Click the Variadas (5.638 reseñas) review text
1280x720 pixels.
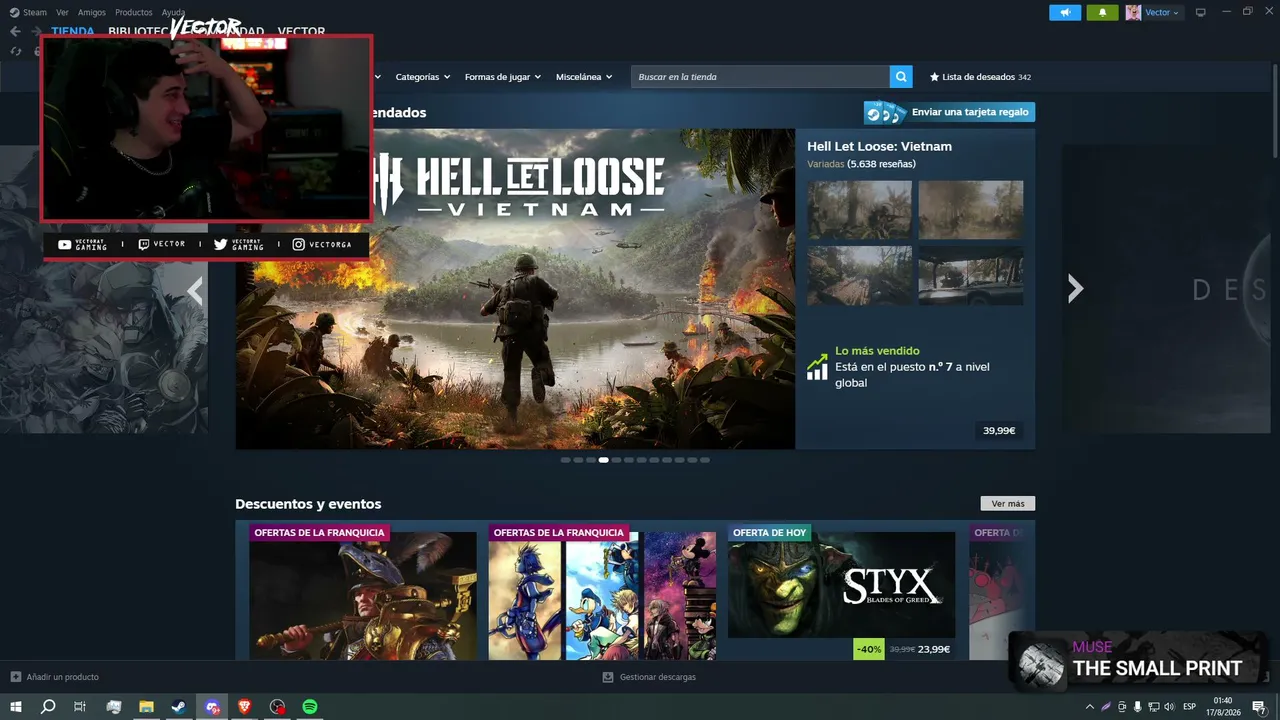click(861, 164)
